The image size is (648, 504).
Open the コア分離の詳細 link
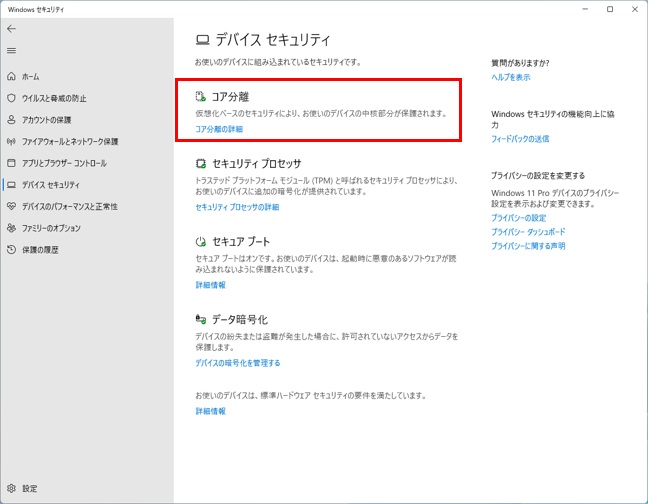pos(219,129)
